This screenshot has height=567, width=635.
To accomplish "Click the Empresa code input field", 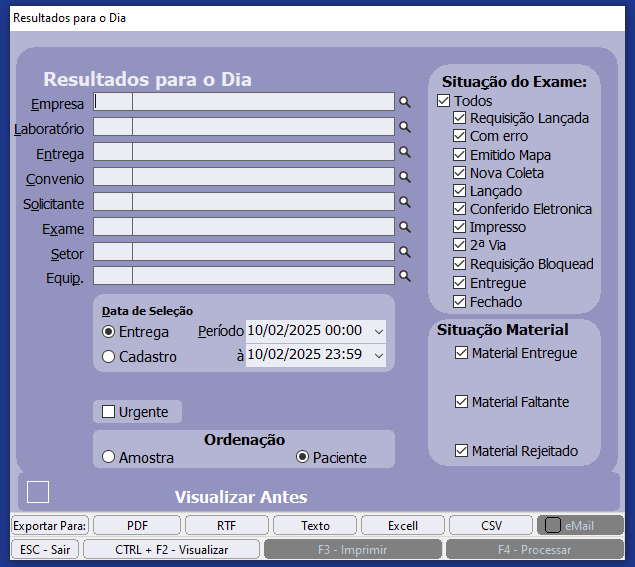I will 113,102.
